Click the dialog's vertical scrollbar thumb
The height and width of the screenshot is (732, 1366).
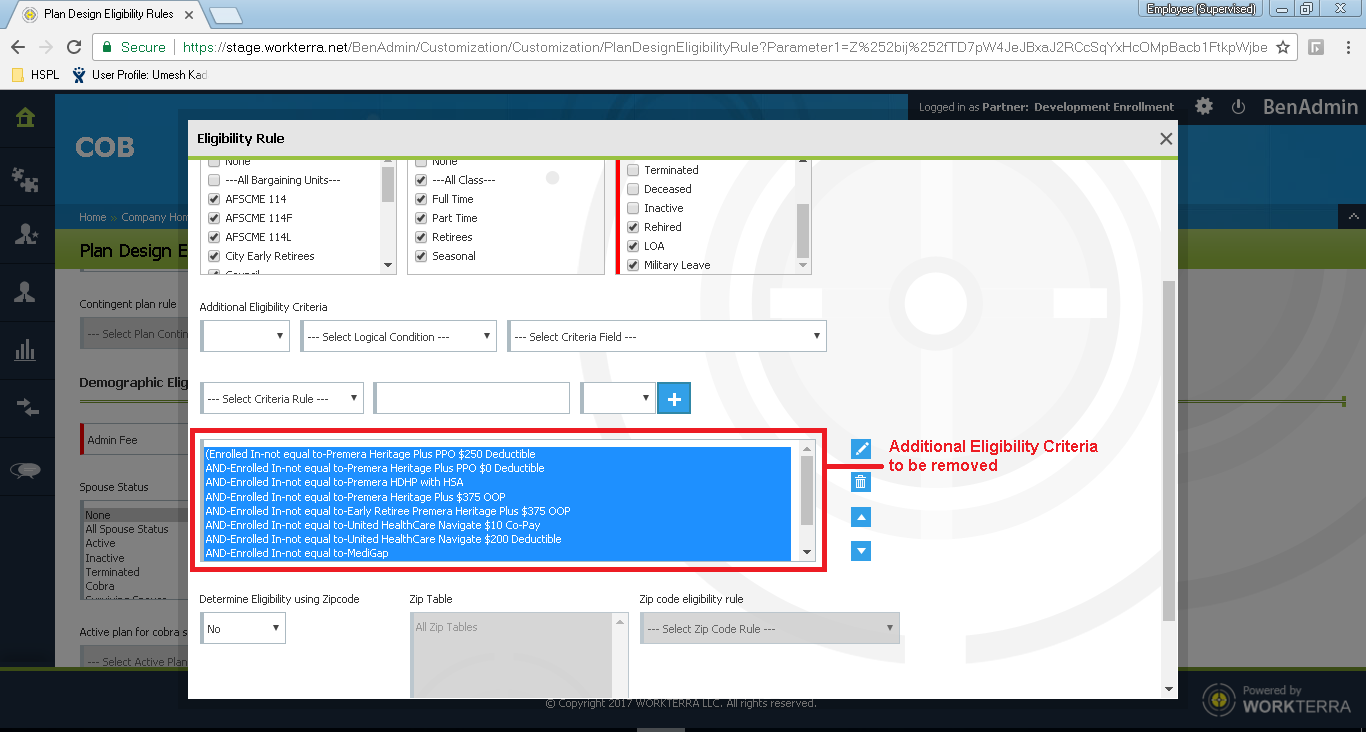coord(1168,450)
